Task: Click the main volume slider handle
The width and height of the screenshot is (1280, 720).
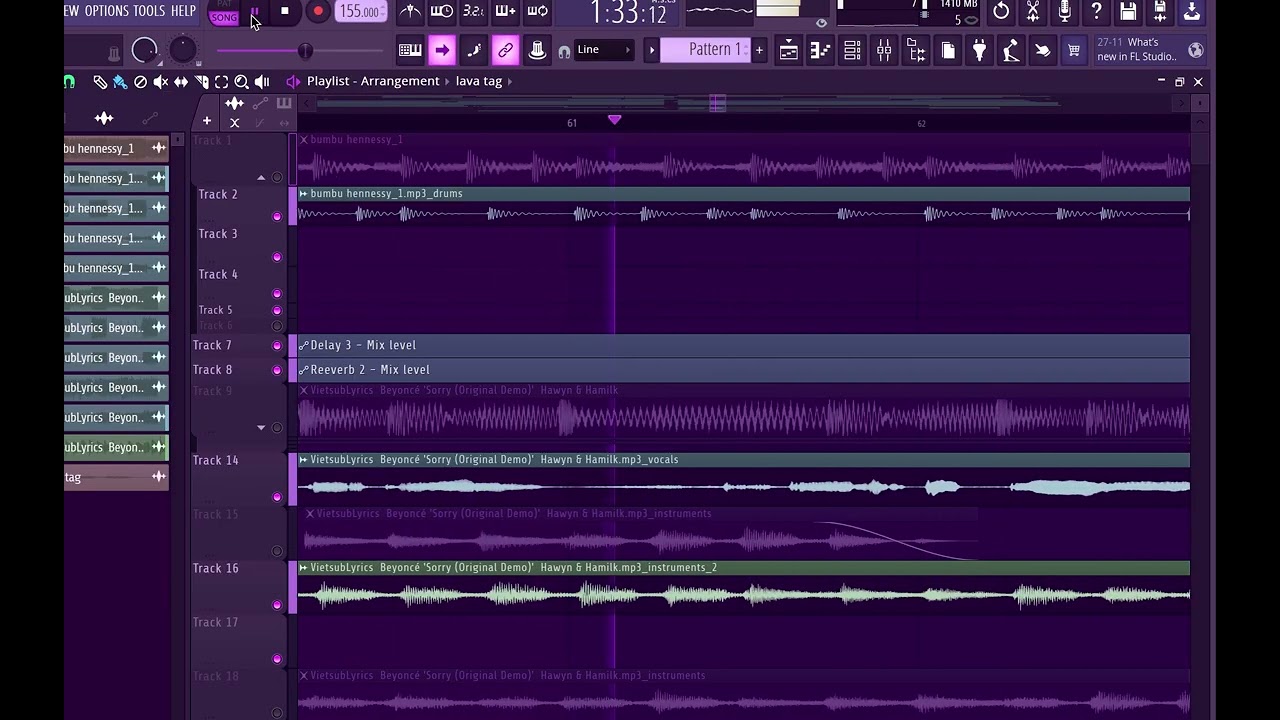Action: [304, 51]
